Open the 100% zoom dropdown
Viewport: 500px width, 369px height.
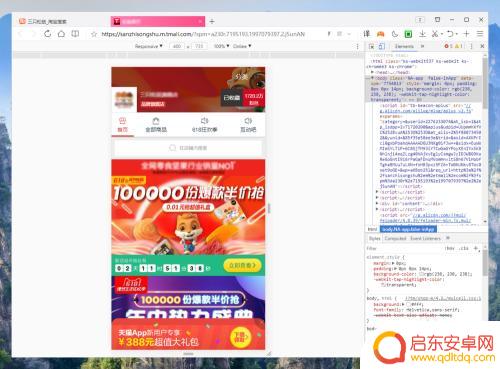[221, 46]
